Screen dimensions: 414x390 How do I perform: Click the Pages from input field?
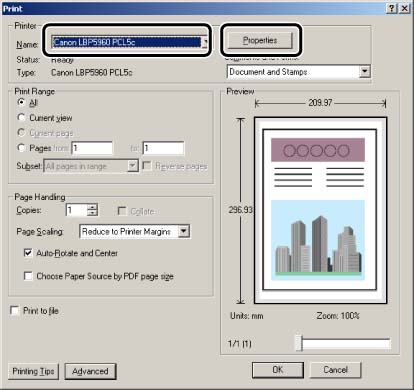coord(92,148)
